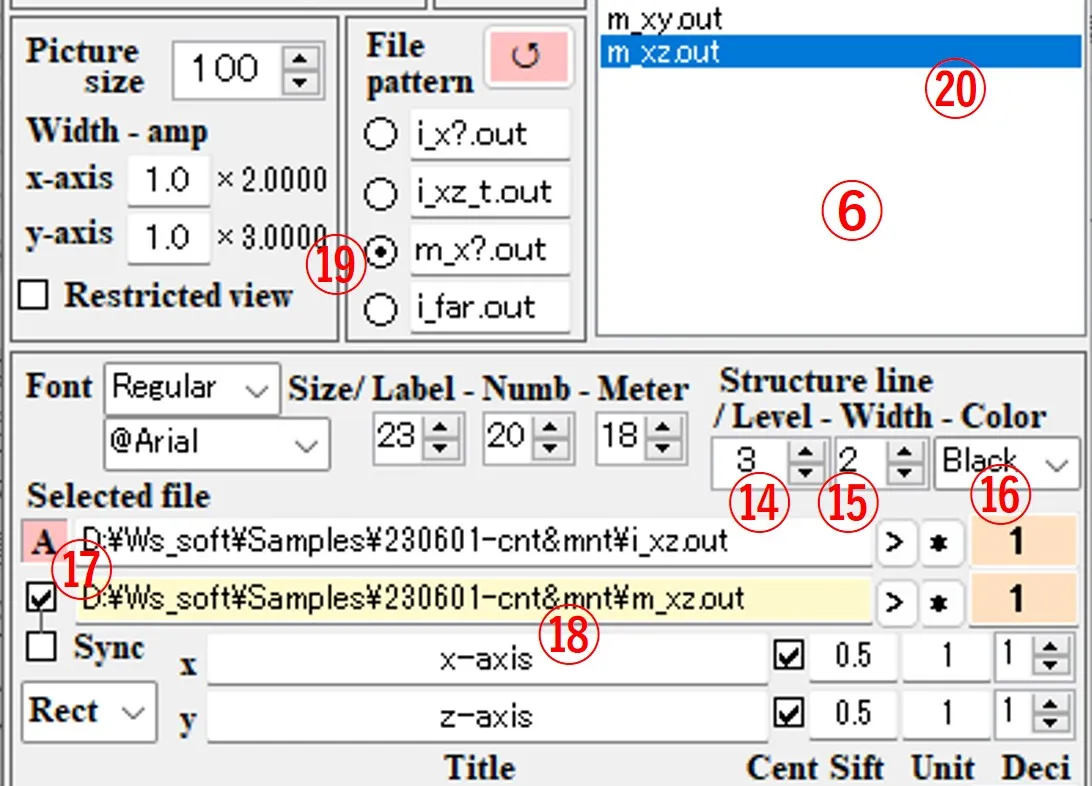Decrease the y-axis Deci spinner
Viewport: 1092px width, 786px height.
click(1050, 723)
